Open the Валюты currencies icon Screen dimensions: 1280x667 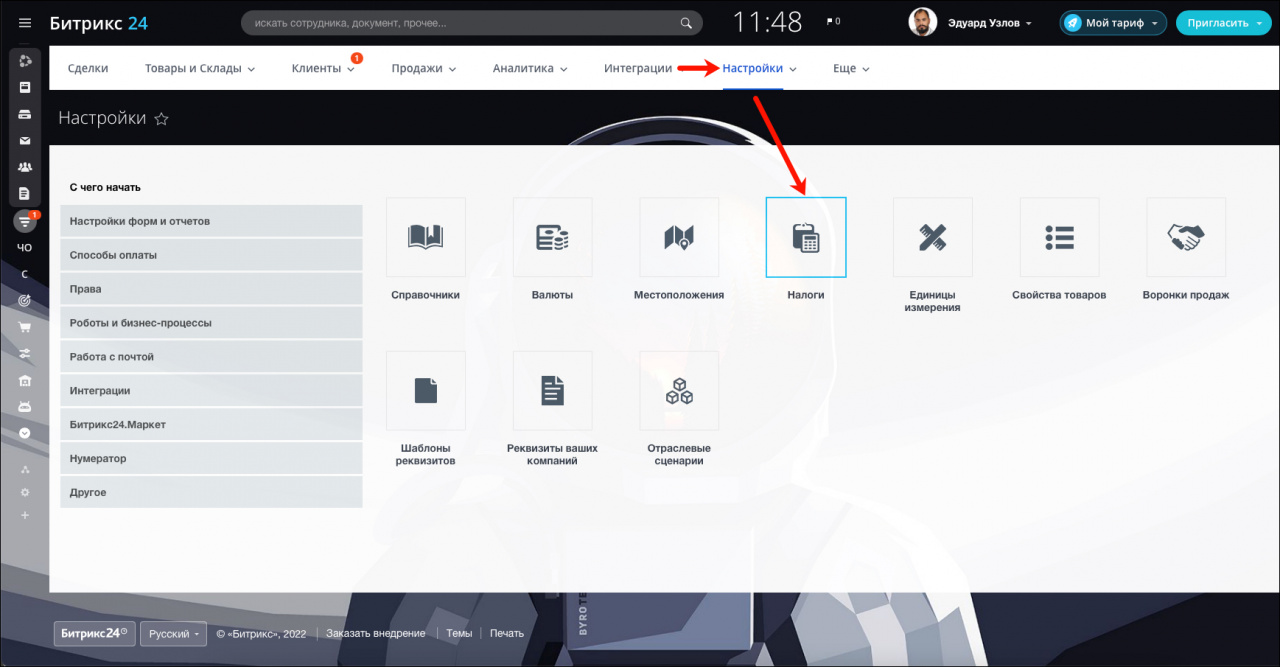pos(552,238)
